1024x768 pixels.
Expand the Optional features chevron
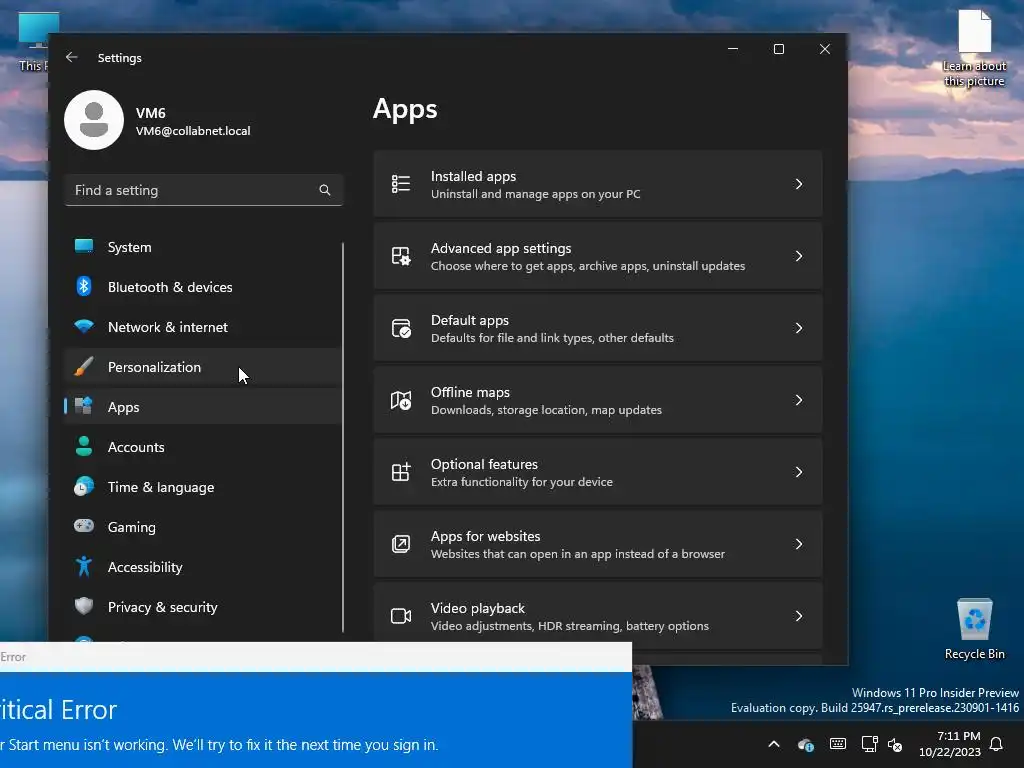point(799,472)
